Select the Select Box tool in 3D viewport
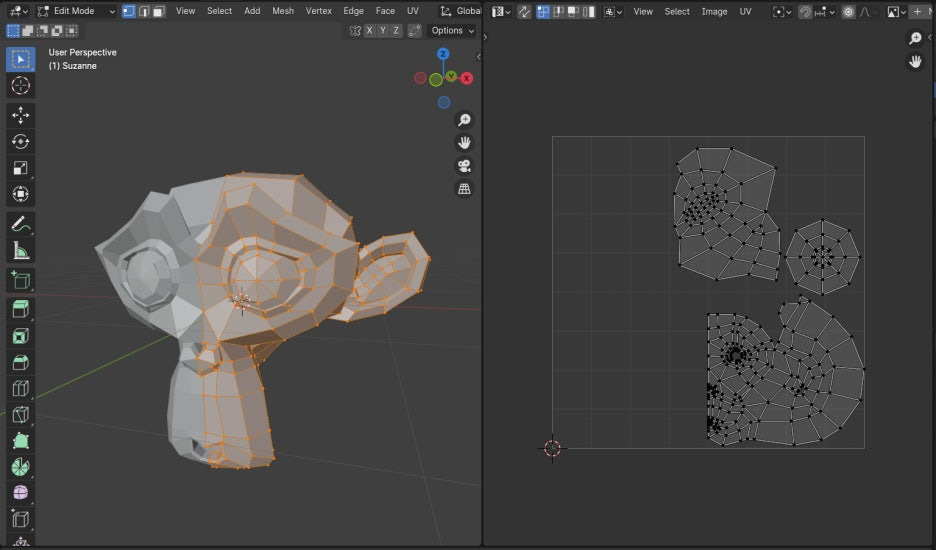This screenshot has width=936, height=550. [20, 59]
